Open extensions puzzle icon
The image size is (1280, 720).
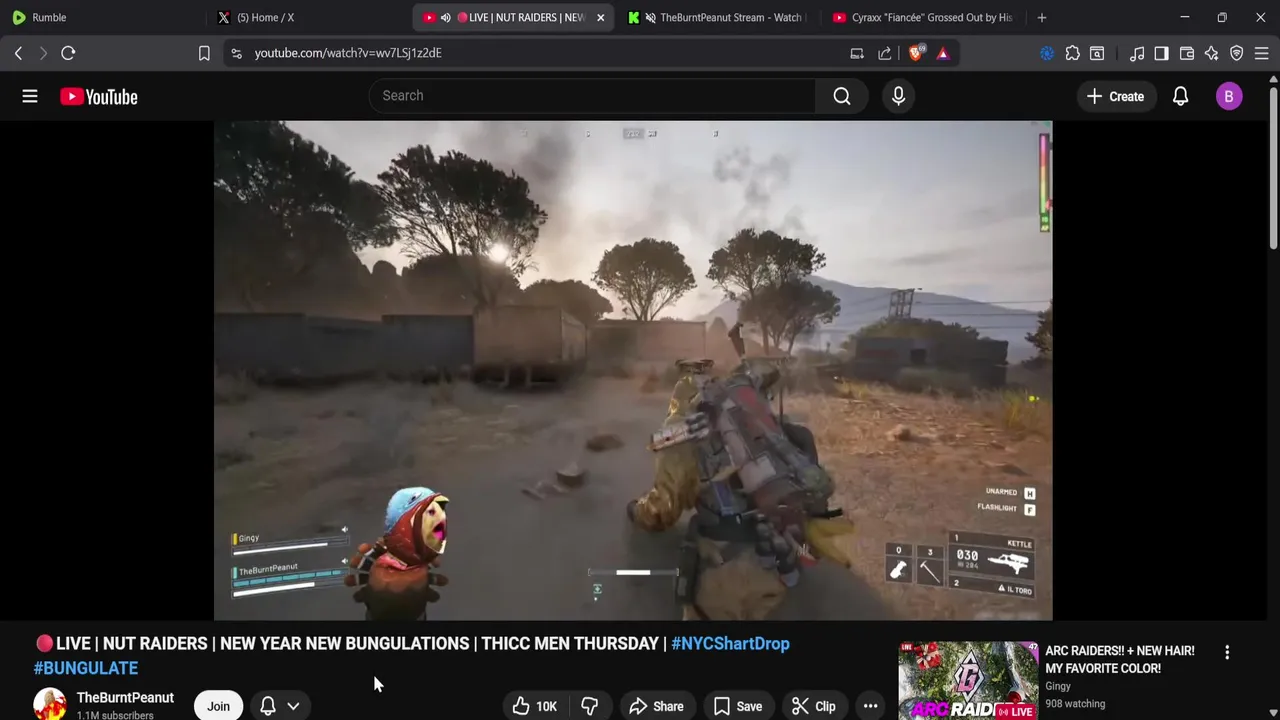(x=1072, y=53)
